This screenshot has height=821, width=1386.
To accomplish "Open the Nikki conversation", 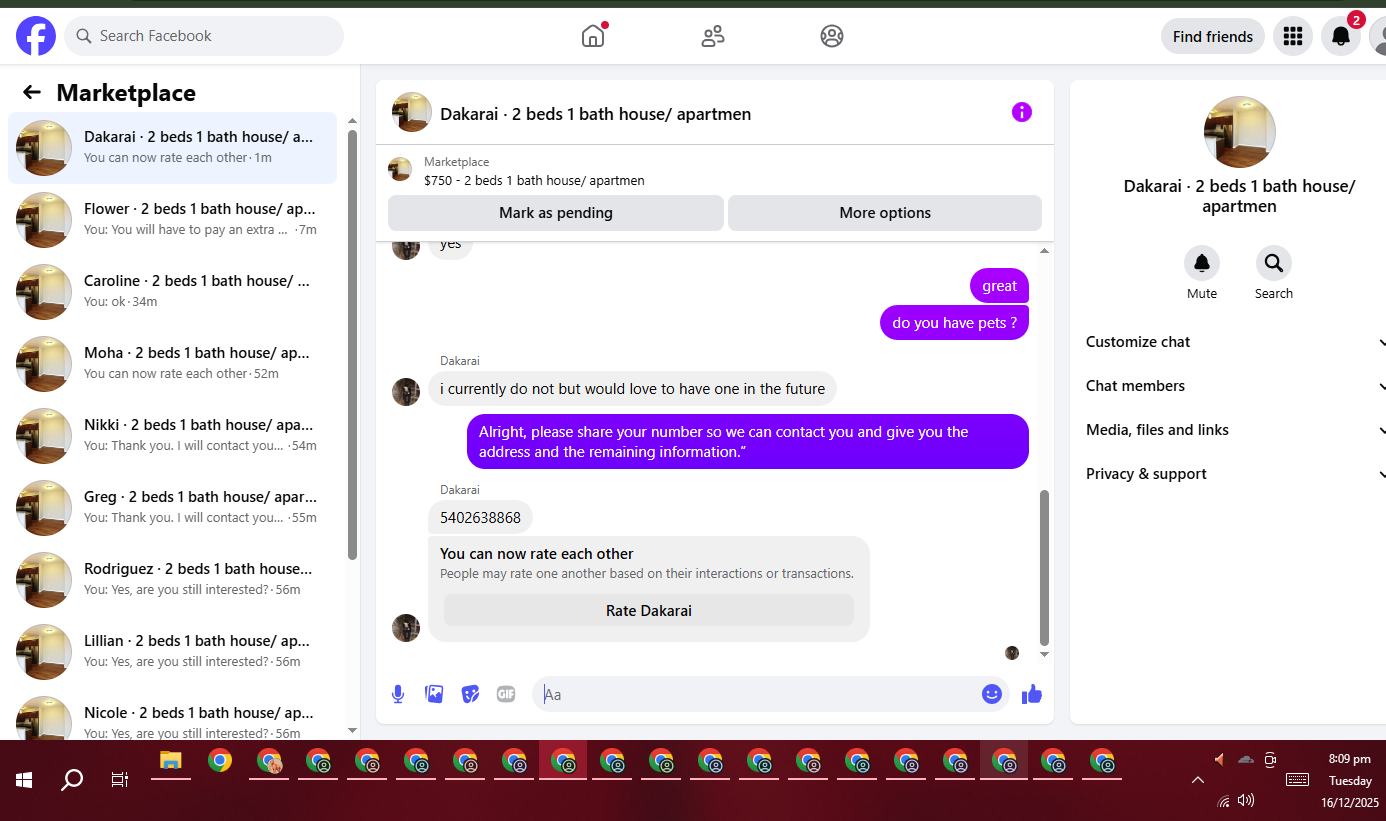I will click(x=172, y=436).
